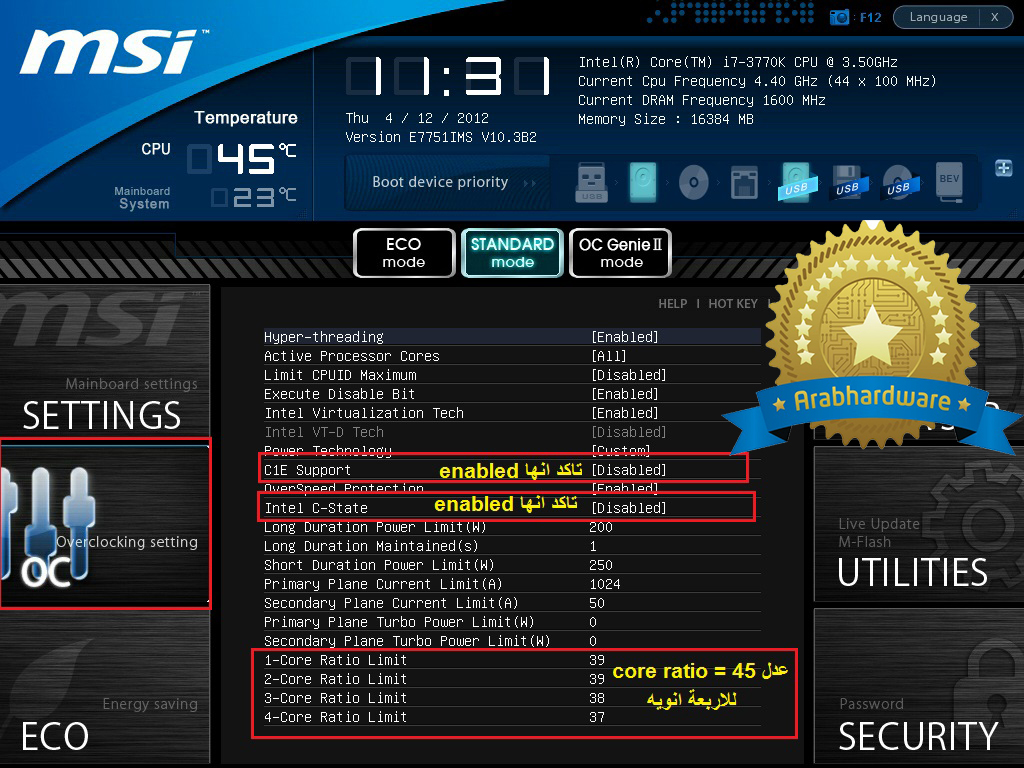The width and height of the screenshot is (1024, 768).
Task: Click the greyed Intel VT-D Tech row
Action: 512,432
